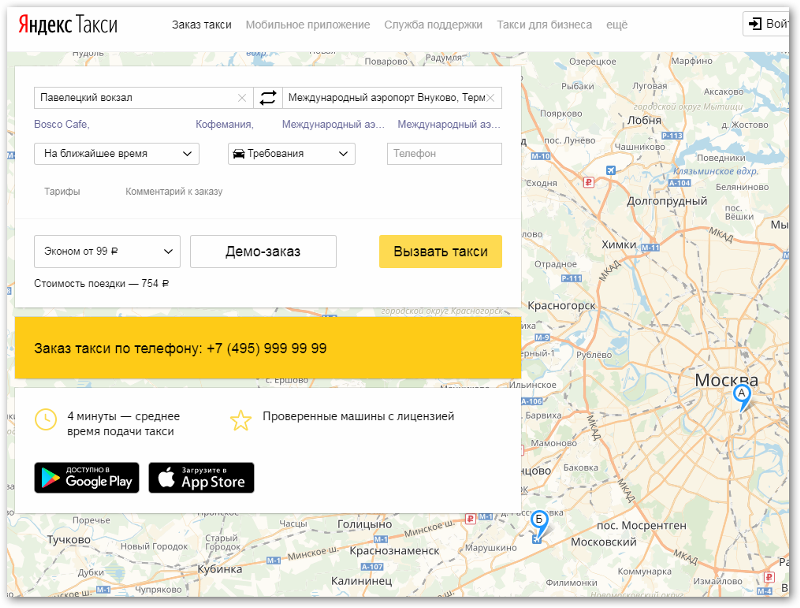Click the phone order number +7 (495) 999 99 99
This screenshot has width=800, height=608.
(x=266, y=348)
